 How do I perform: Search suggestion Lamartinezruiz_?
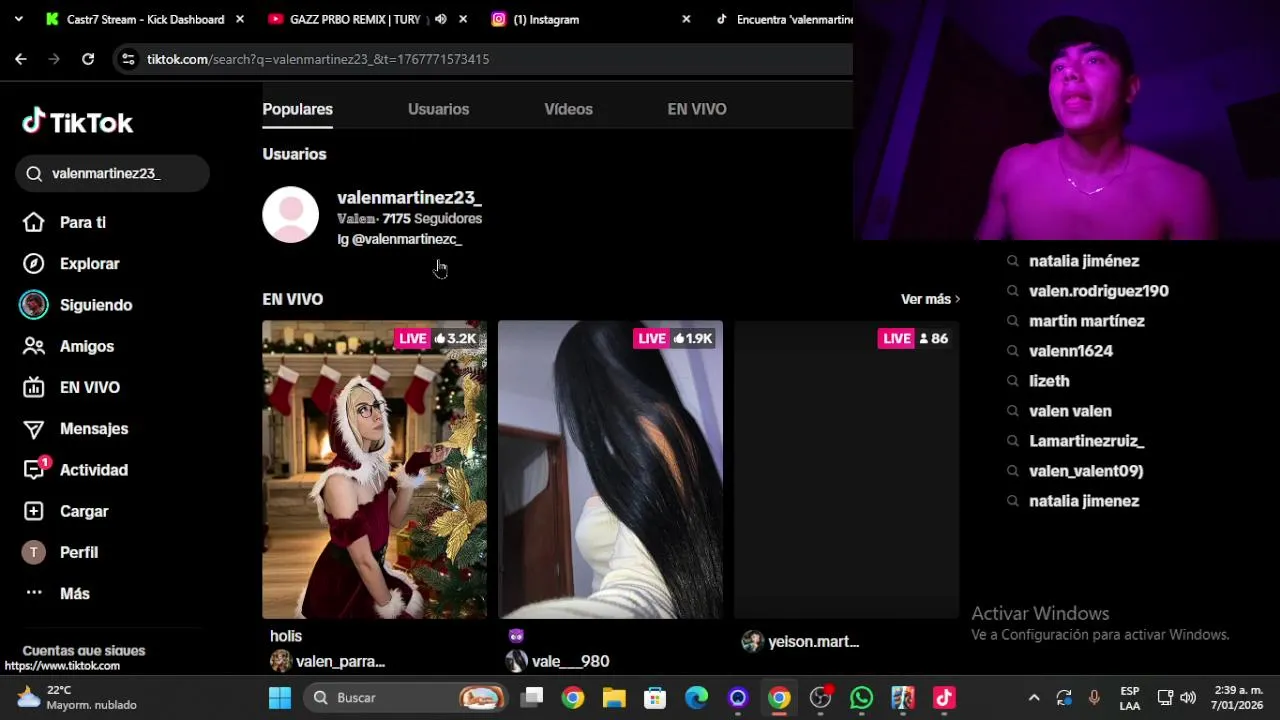tap(1086, 441)
